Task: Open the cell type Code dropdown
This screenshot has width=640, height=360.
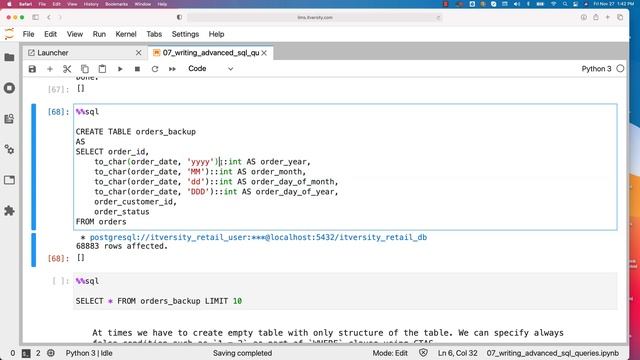Action: click(210, 69)
